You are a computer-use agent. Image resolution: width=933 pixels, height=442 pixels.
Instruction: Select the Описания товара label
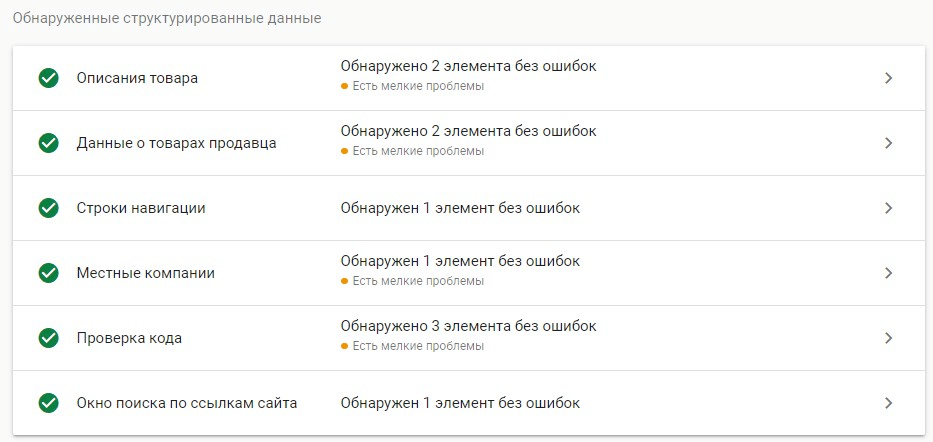click(x=137, y=78)
